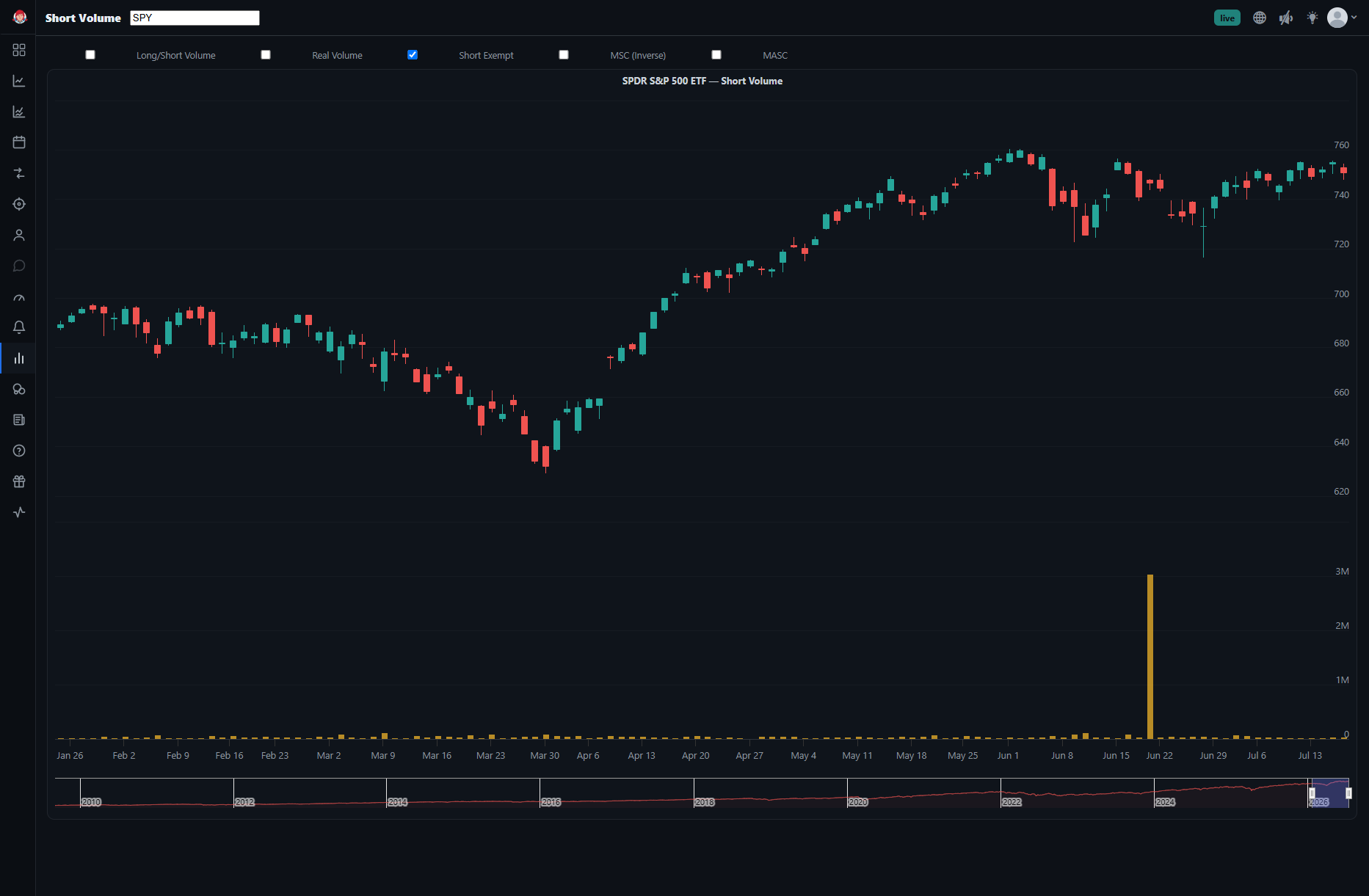Open the overlapping circles sidebar icon
1369x896 pixels.
click(x=19, y=389)
